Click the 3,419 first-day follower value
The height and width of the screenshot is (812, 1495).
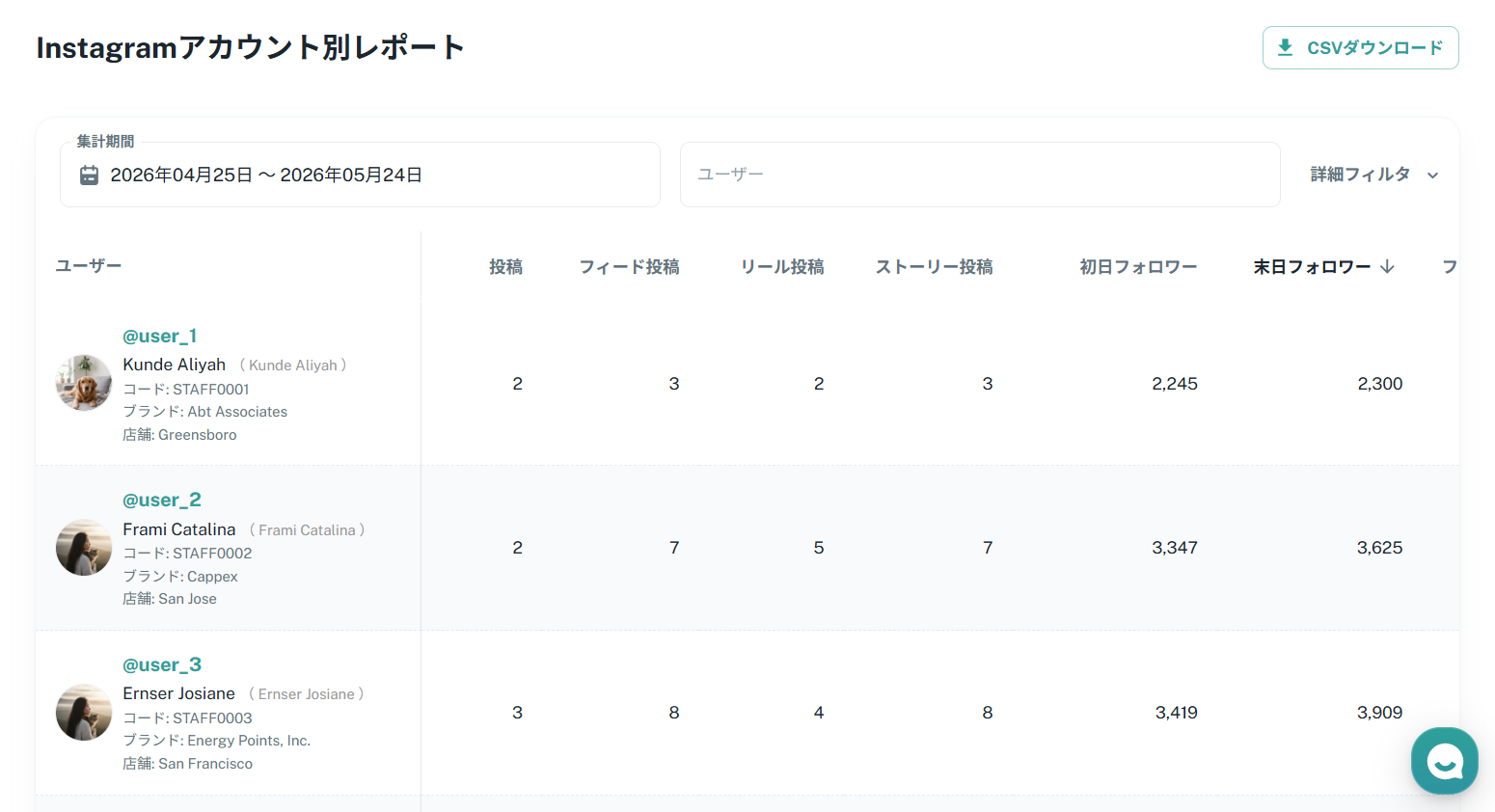(x=1177, y=713)
